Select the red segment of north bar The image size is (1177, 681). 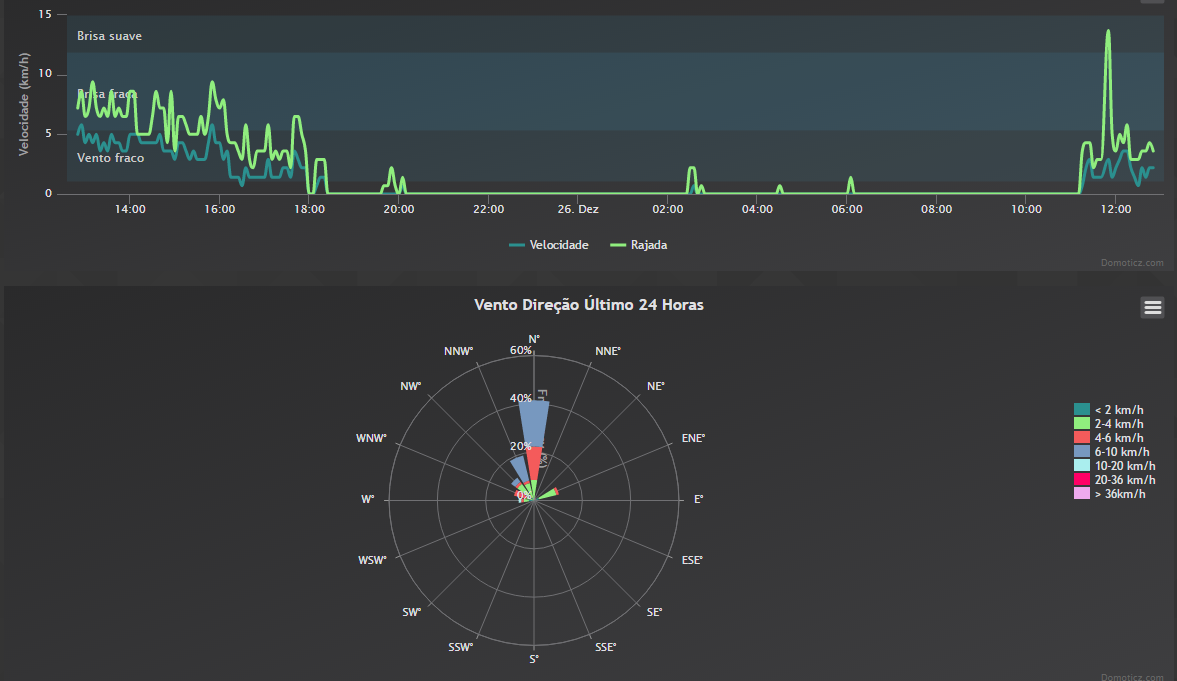[x=534, y=462]
